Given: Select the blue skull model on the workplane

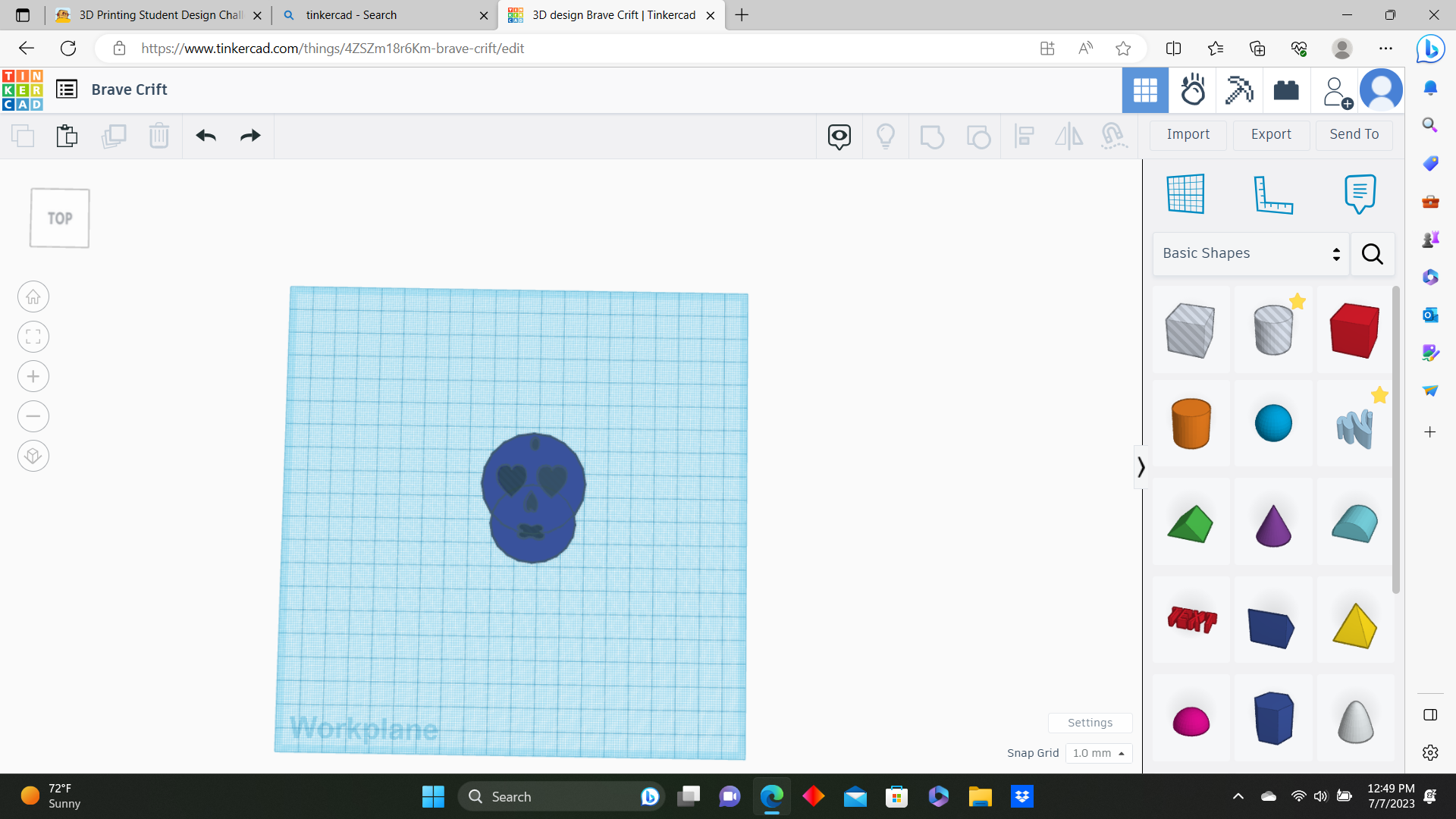Looking at the screenshot, I should (x=533, y=497).
